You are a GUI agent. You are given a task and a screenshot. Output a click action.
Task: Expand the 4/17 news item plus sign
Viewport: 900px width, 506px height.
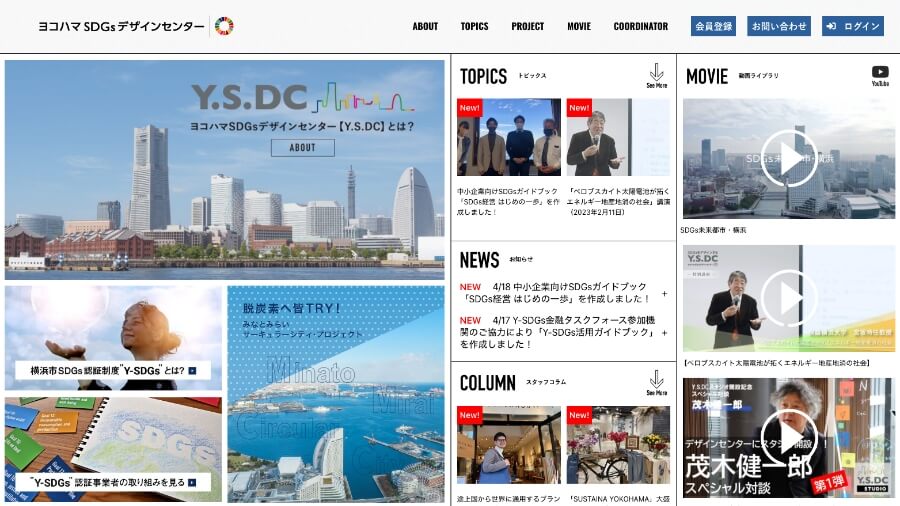[664, 332]
